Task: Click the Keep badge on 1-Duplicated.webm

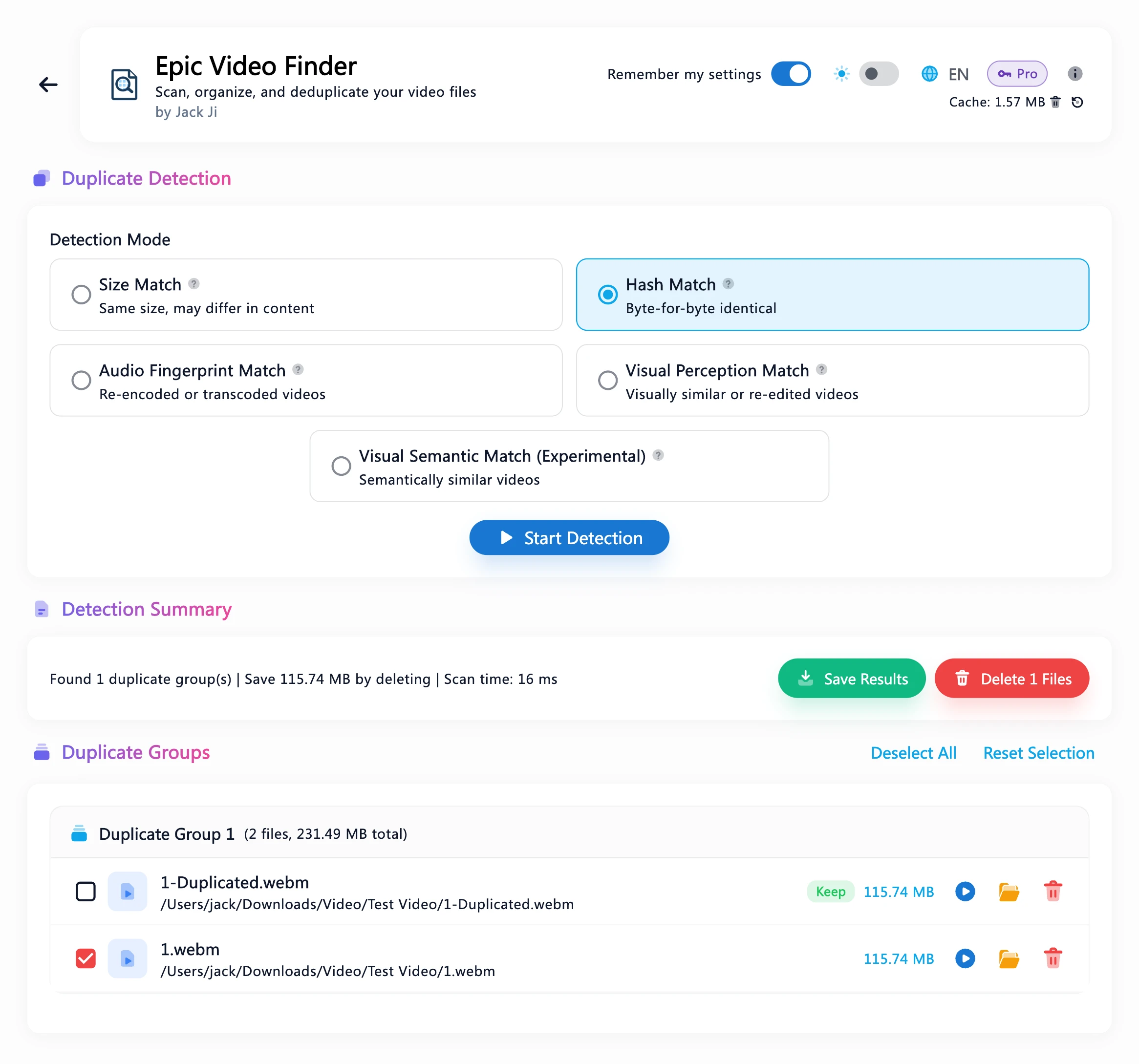Action: pyautogui.click(x=830, y=892)
